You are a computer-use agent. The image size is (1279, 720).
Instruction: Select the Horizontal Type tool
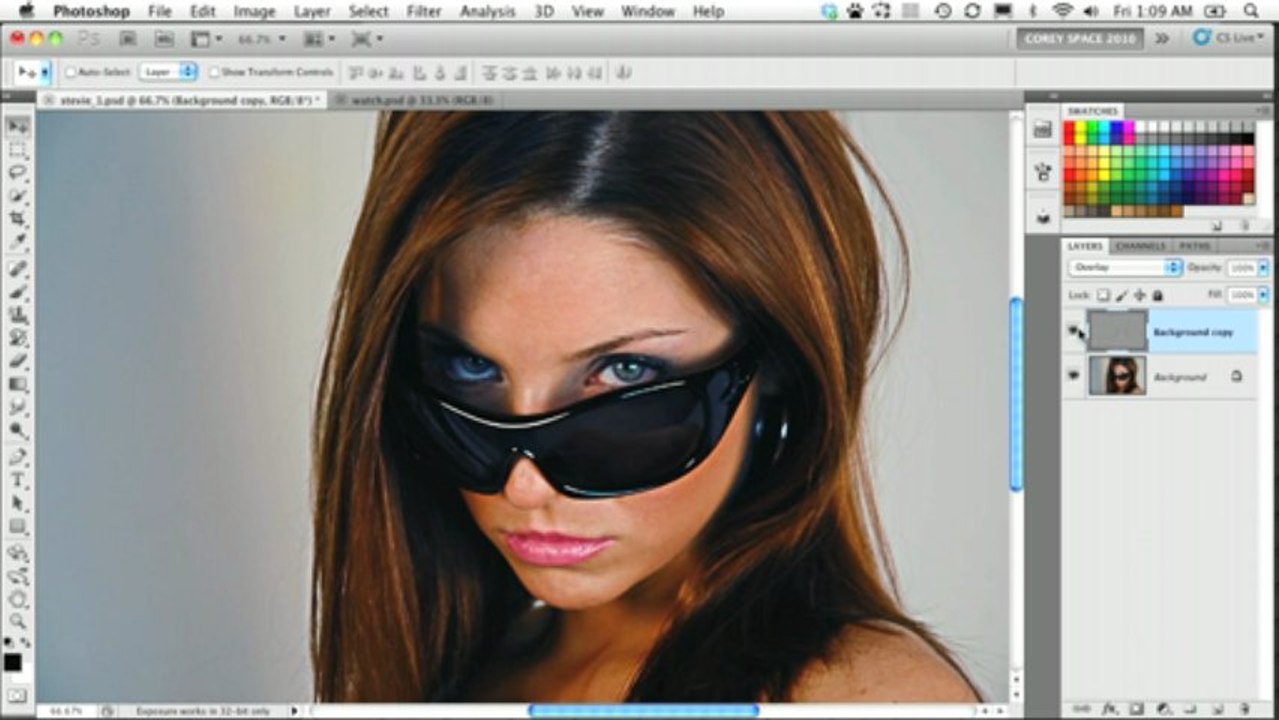coord(18,480)
